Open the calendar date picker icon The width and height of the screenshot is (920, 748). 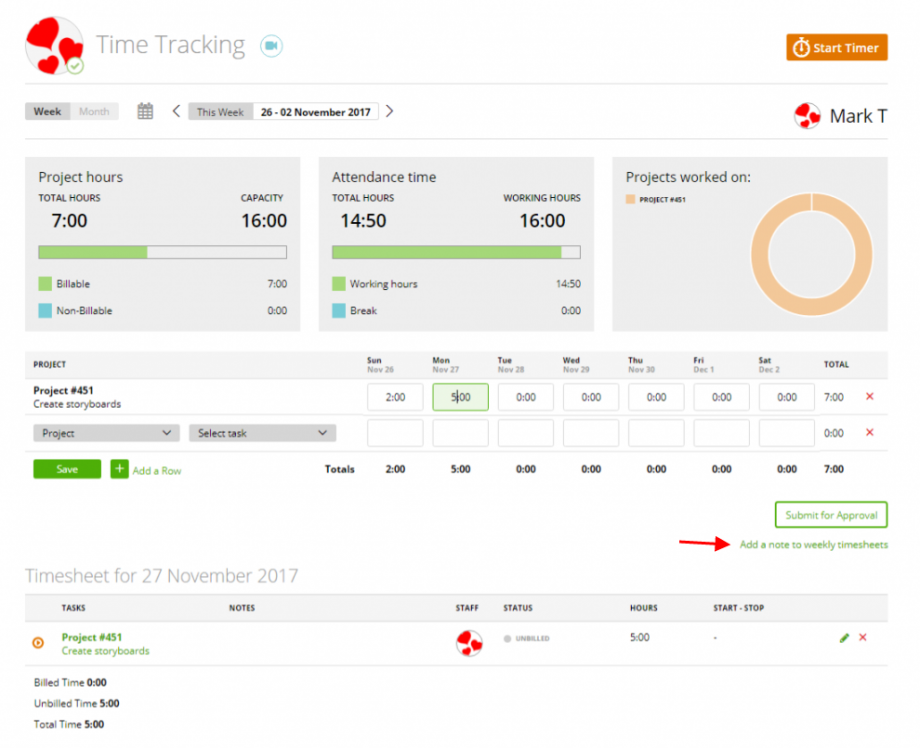[144, 111]
